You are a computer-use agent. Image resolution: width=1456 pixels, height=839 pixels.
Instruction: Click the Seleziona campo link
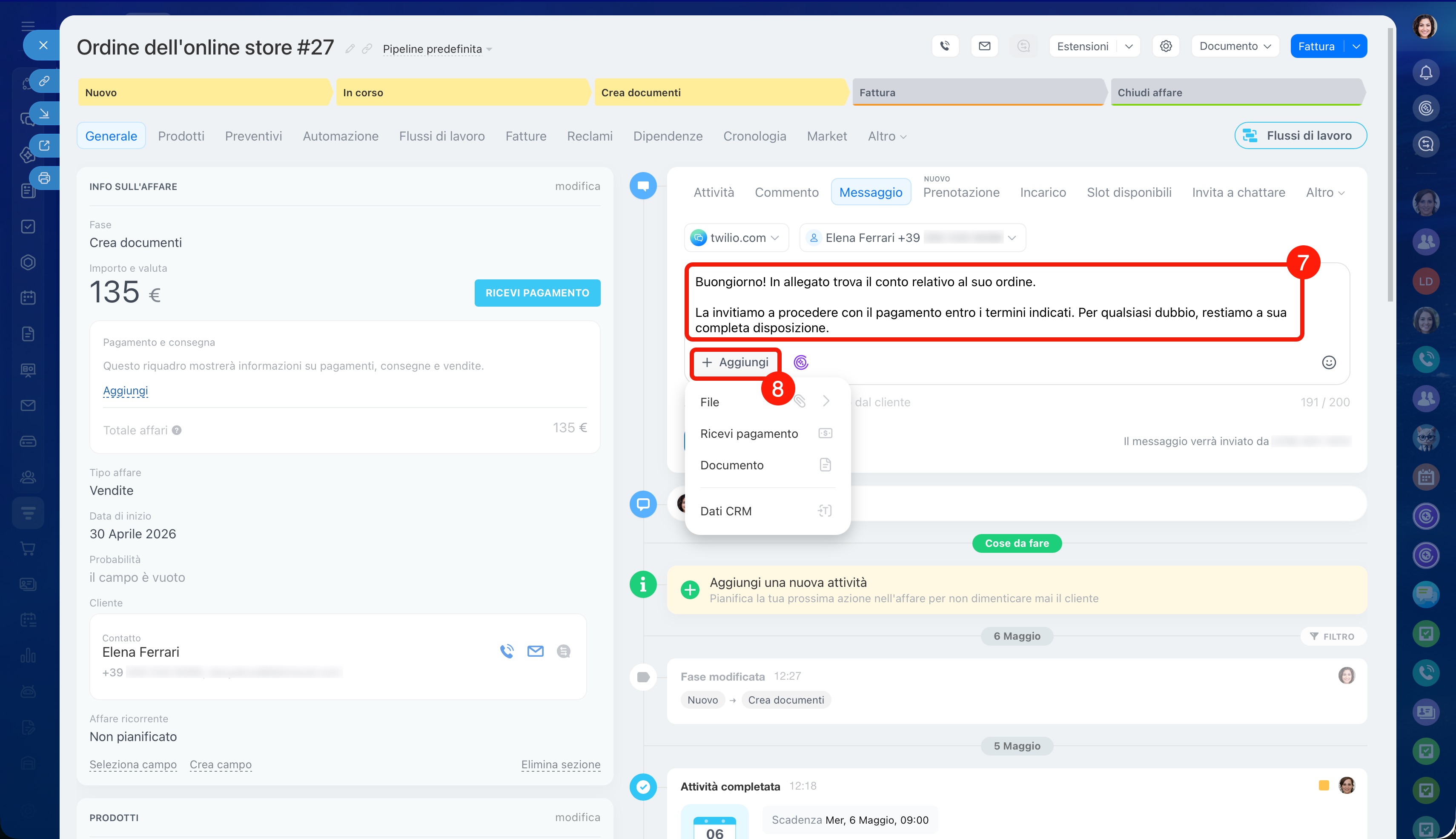click(133, 764)
